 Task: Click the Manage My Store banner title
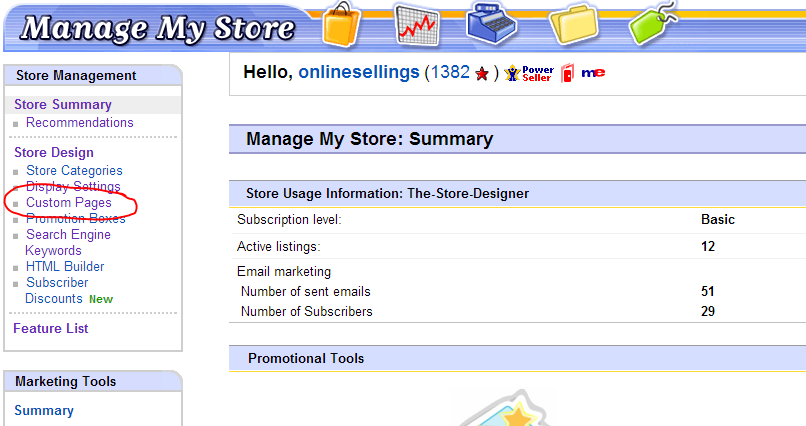[x=157, y=28]
